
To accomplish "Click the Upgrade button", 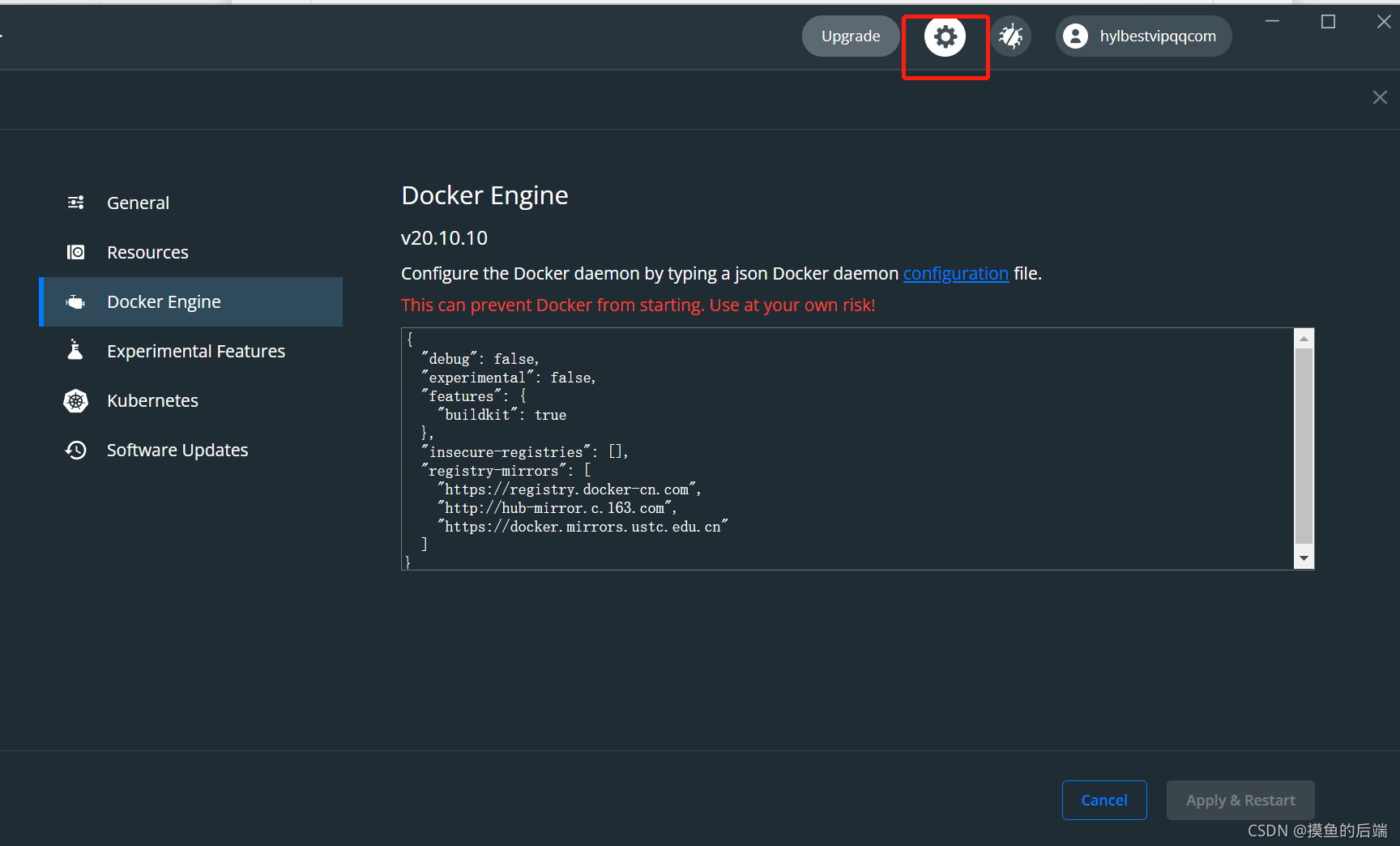I will (x=851, y=36).
